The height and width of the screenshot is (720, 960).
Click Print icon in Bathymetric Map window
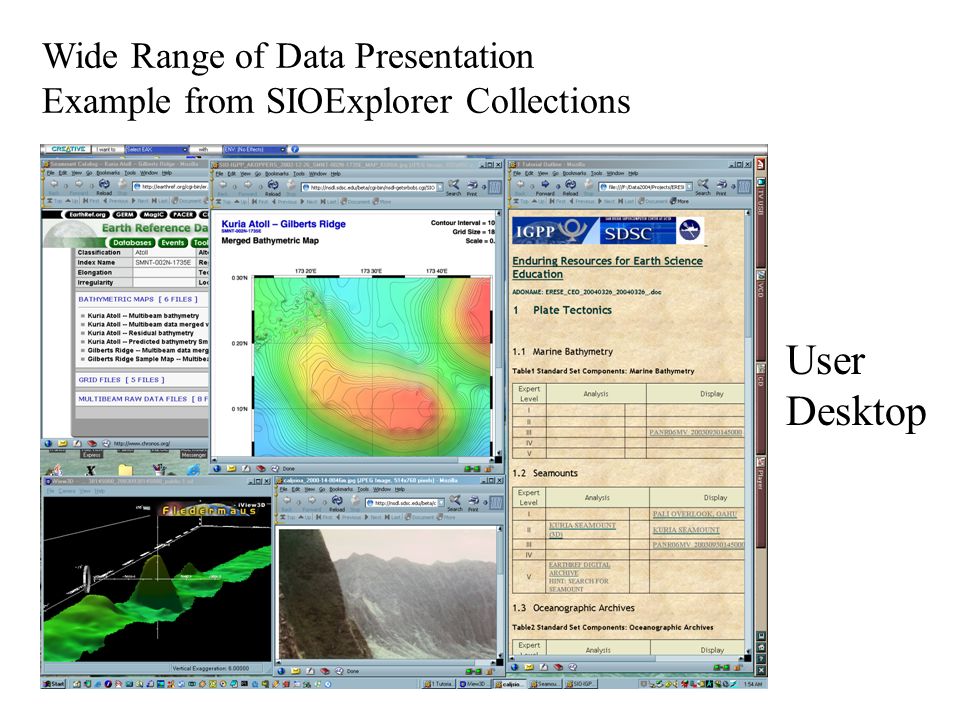coord(472,186)
